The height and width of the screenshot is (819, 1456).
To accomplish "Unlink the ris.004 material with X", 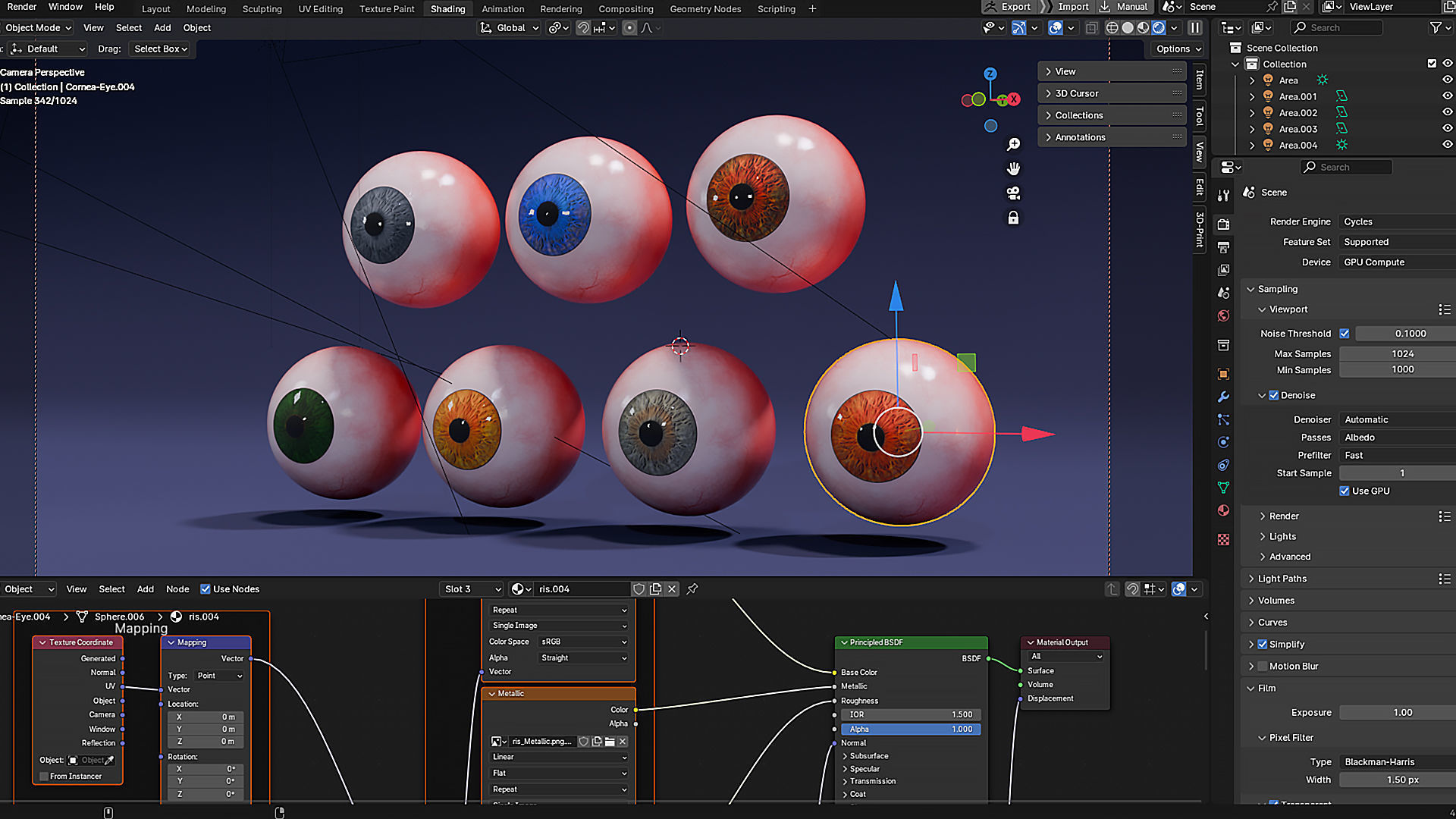I will pyautogui.click(x=672, y=589).
